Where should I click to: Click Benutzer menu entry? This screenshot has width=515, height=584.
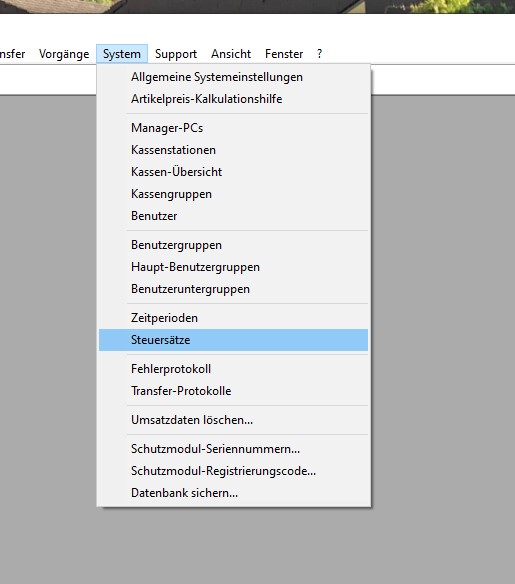(x=233, y=216)
